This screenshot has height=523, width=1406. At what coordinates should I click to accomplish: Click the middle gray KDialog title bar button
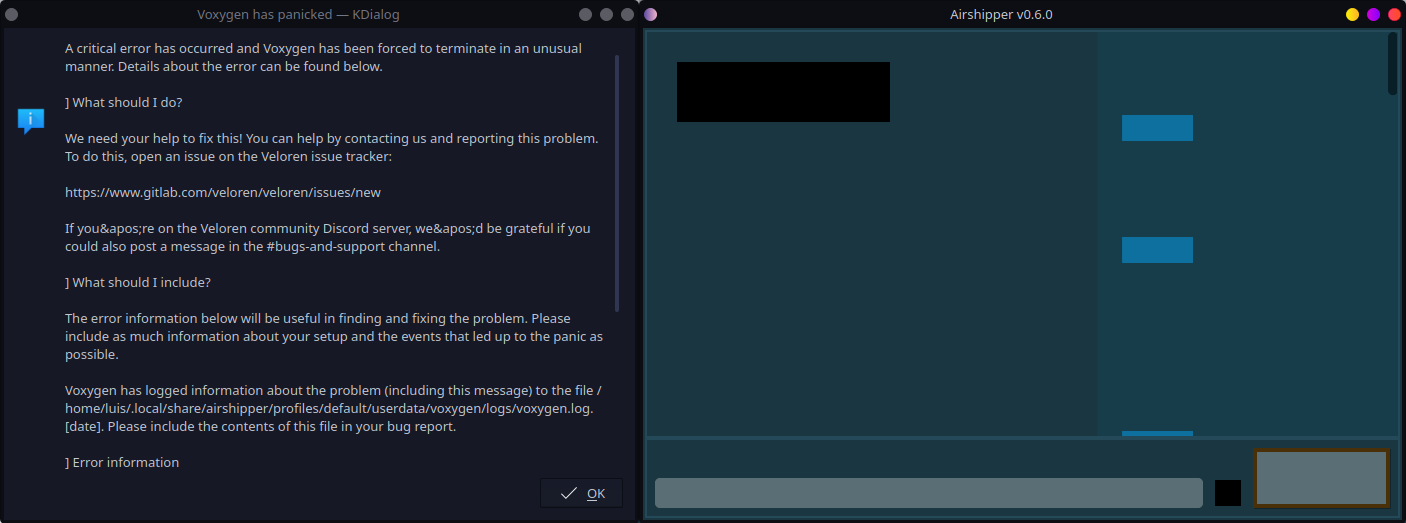point(606,15)
